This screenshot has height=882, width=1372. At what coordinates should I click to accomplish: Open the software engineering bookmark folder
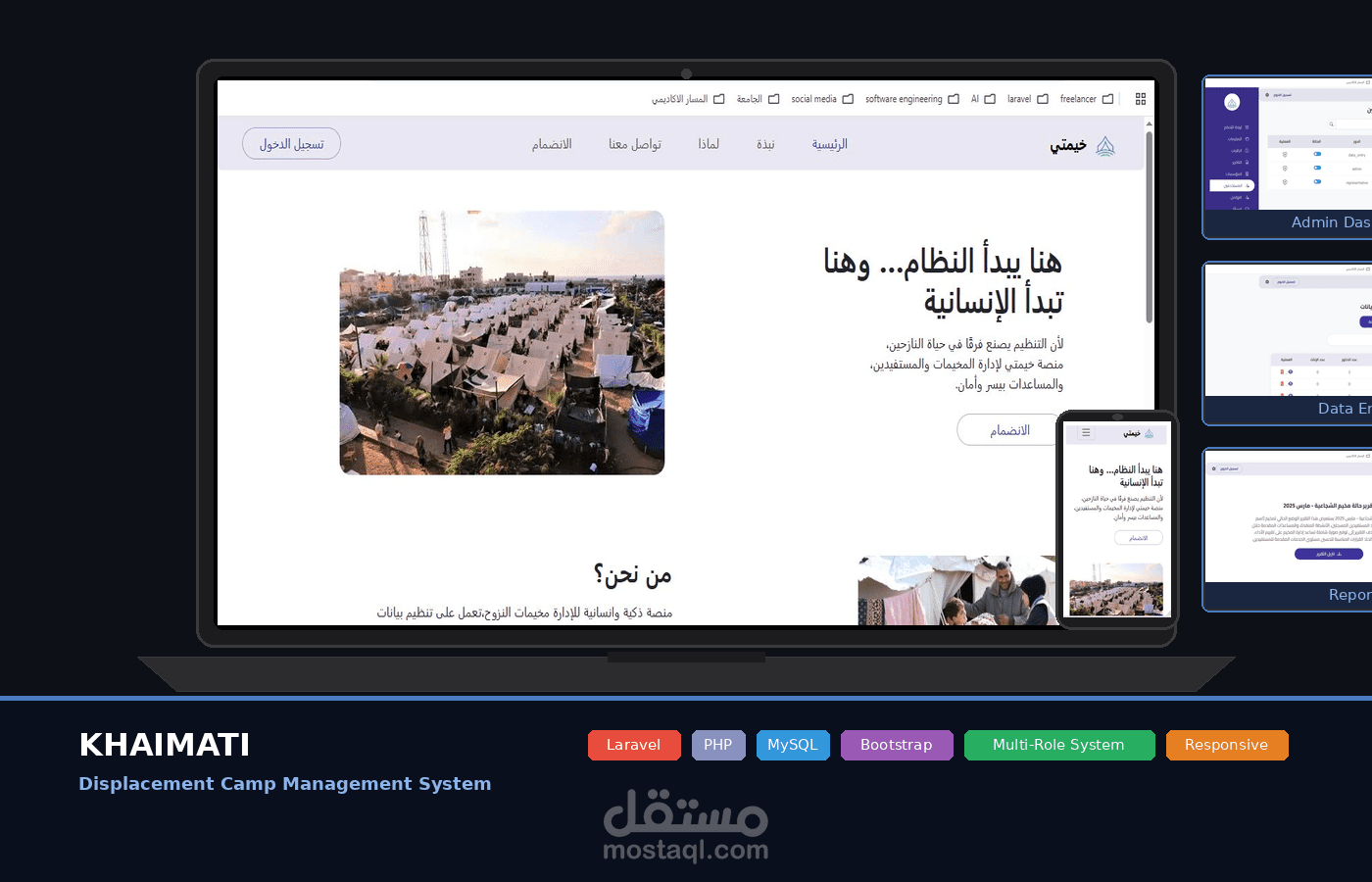(911, 99)
